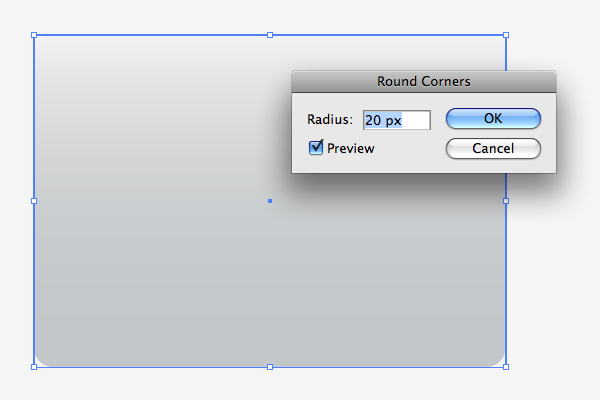Click empty canvas outside the selected rectangle

(x=555, y=287)
